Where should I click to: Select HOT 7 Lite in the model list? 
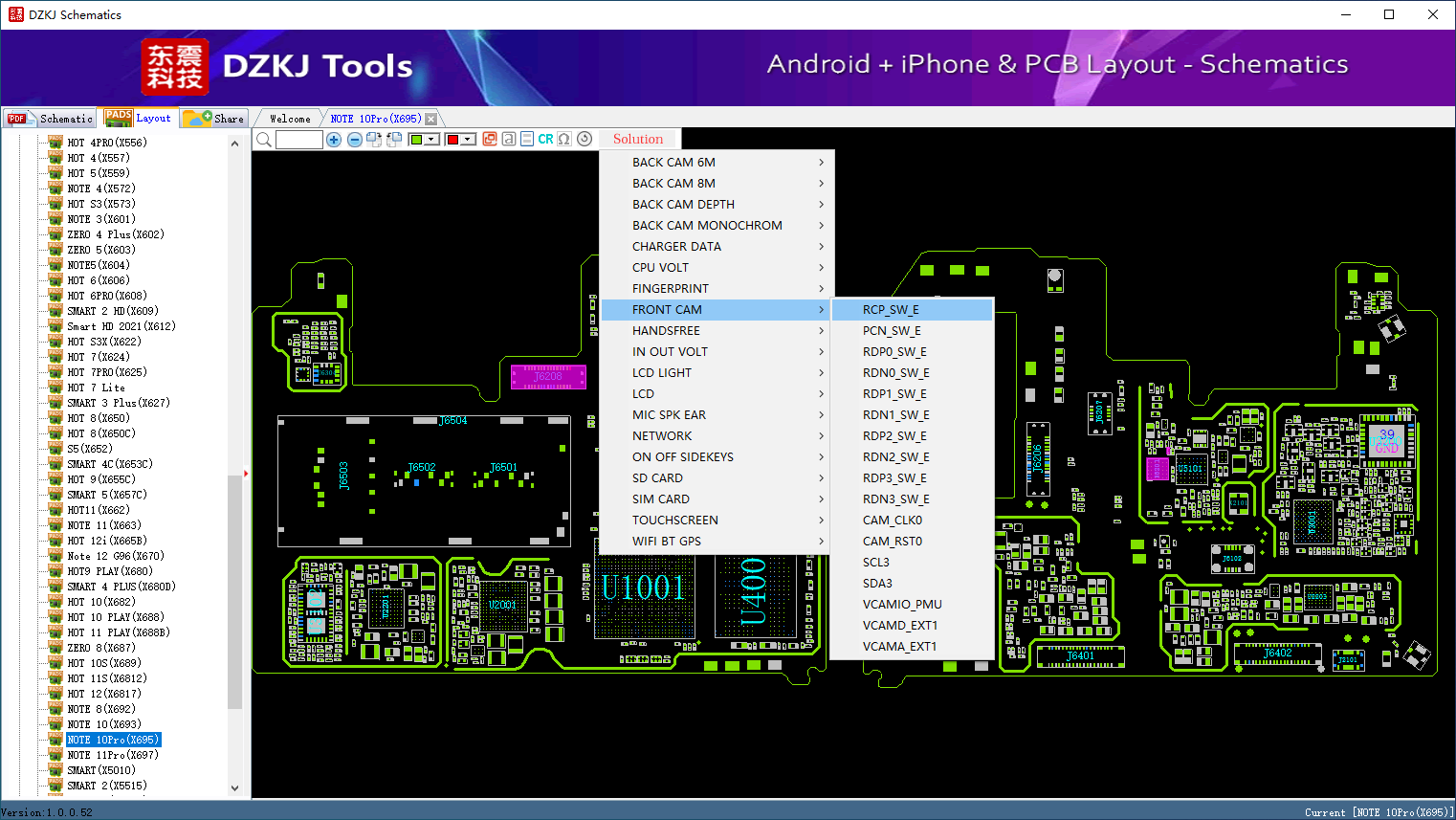(96, 388)
